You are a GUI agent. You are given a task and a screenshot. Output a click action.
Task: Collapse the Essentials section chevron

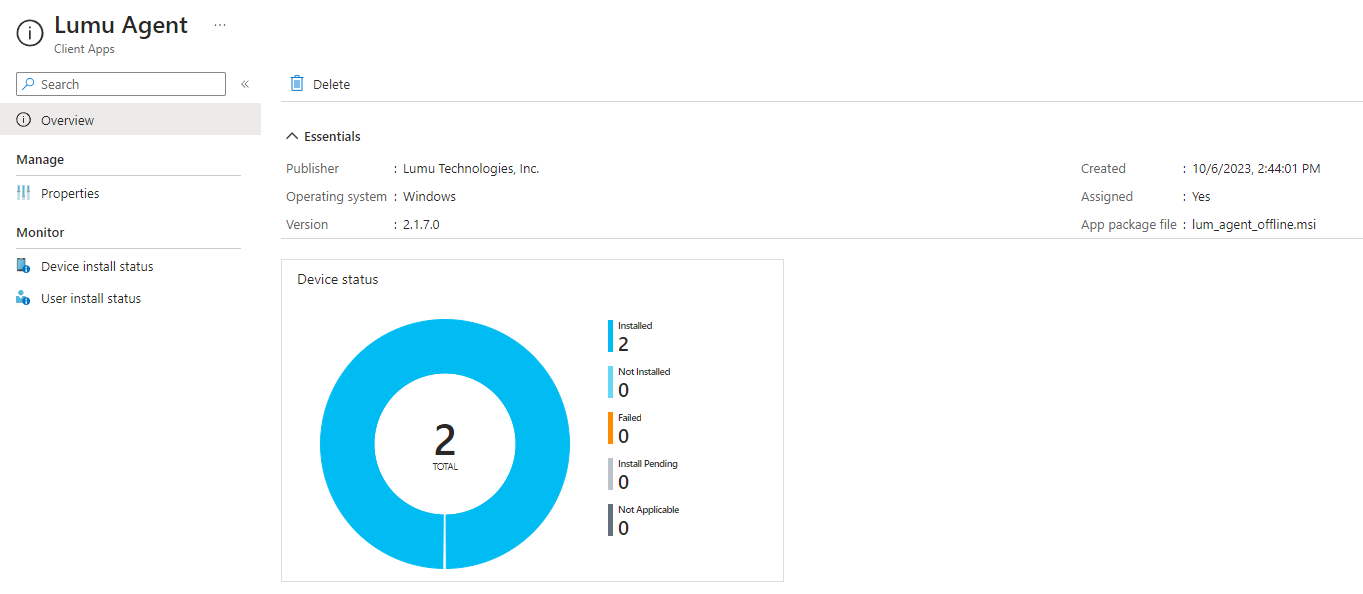pos(292,136)
